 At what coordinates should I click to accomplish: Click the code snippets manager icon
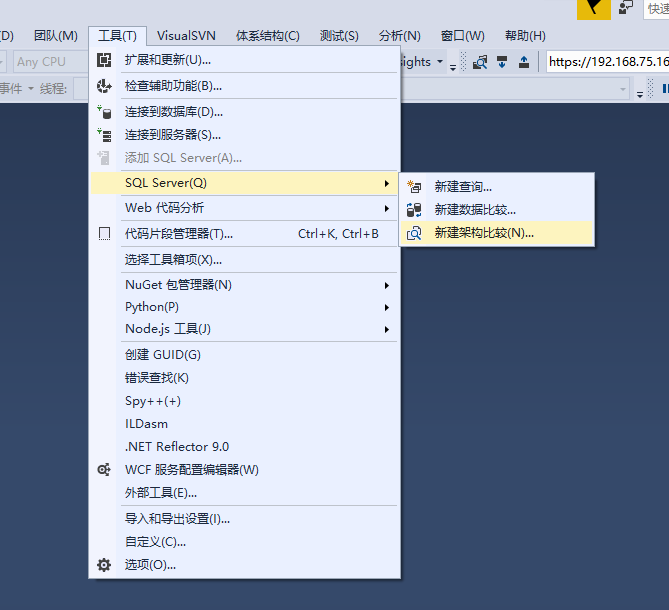click(104, 234)
